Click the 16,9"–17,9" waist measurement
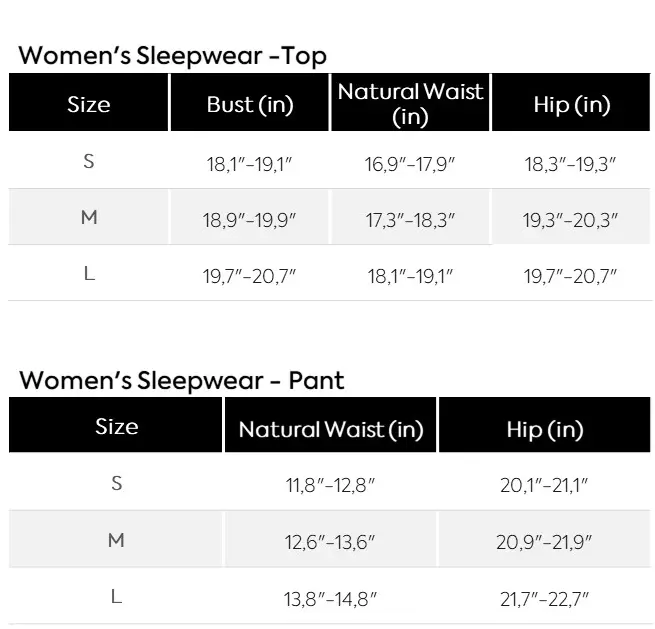This screenshot has height=629, width=655. click(x=410, y=165)
